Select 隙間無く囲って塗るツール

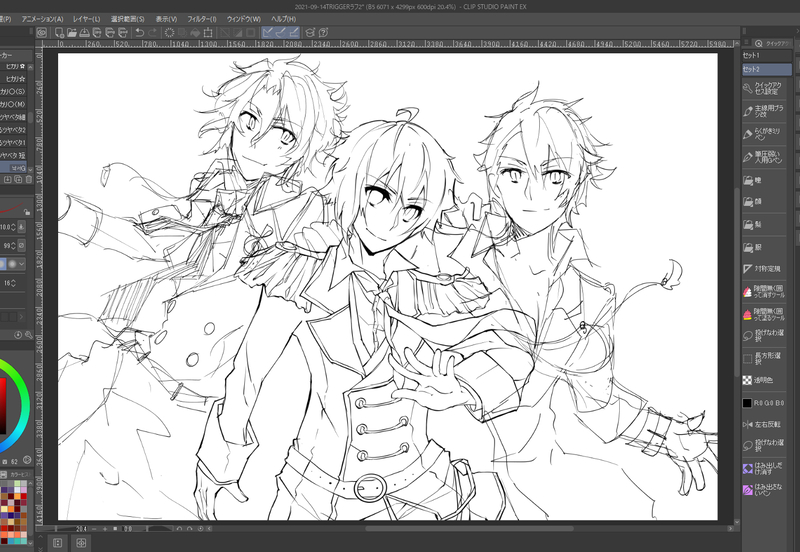pyautogui.click(x=764, y=314)
